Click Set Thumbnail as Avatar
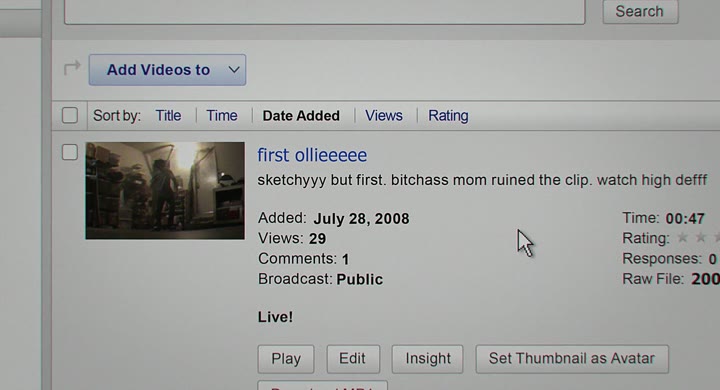Image resolution: width=720 pixels, height=390 pixels. coord(572,359)
